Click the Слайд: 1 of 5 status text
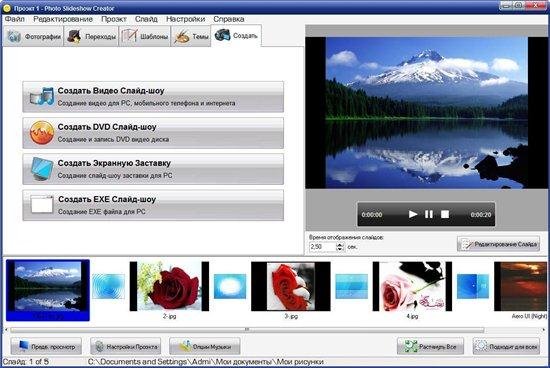This screenshot has width=550, height=368. pyautogui.click(x=26, y=362)
